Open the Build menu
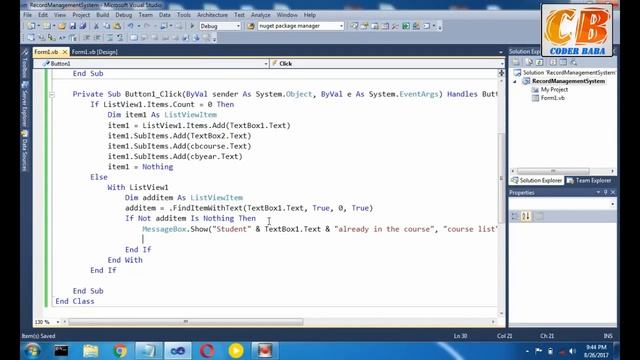 (x=102, y=15)
